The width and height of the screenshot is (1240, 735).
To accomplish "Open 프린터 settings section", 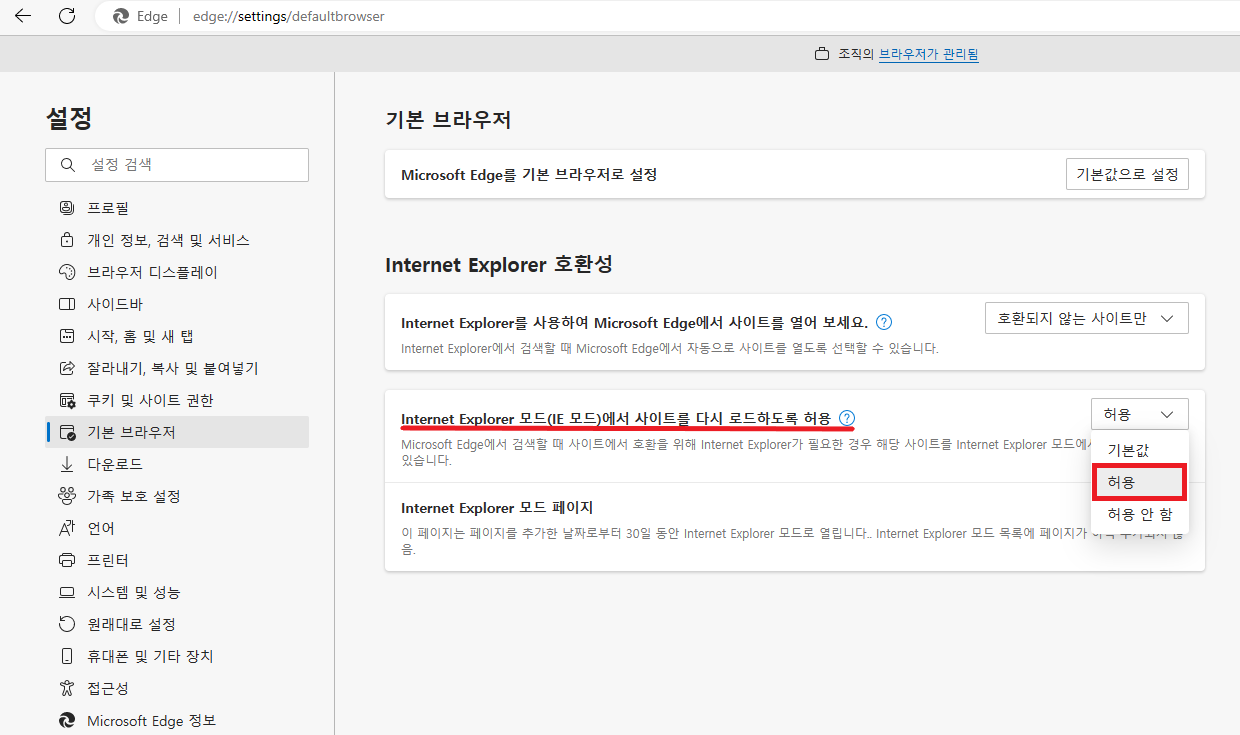I will pos(177,560).
